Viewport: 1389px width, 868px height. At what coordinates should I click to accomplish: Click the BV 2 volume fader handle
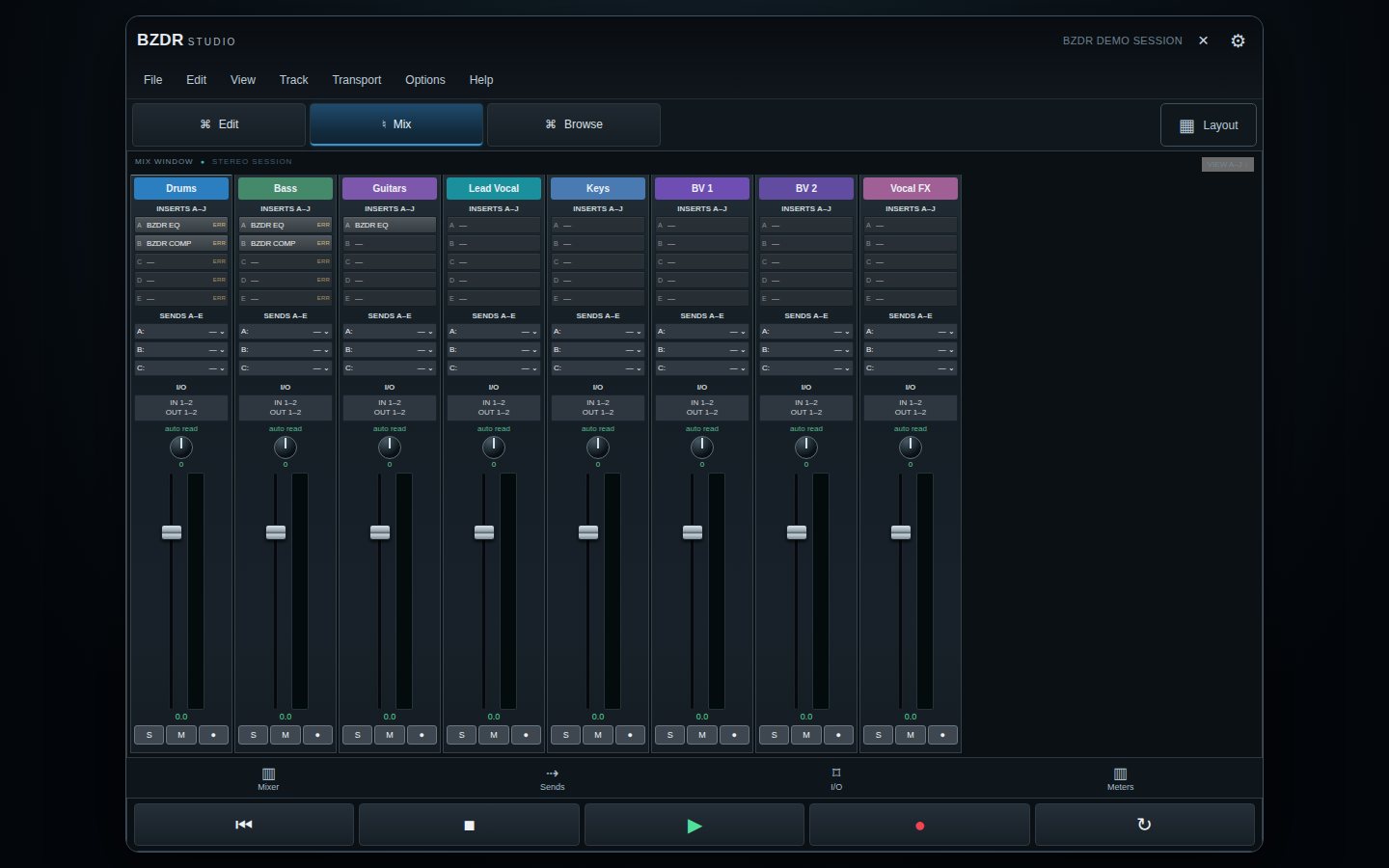pyautogui.click(x=797, y=532)
